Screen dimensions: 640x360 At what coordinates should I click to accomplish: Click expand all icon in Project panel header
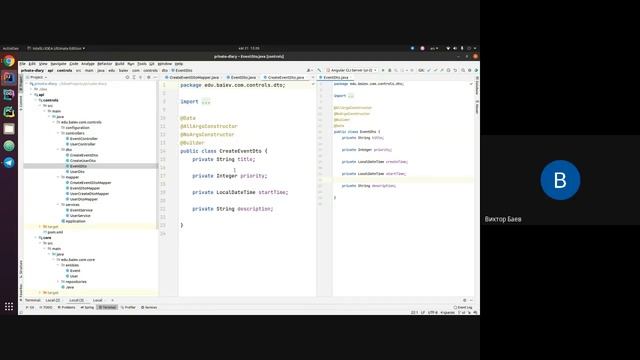(134, 77)
